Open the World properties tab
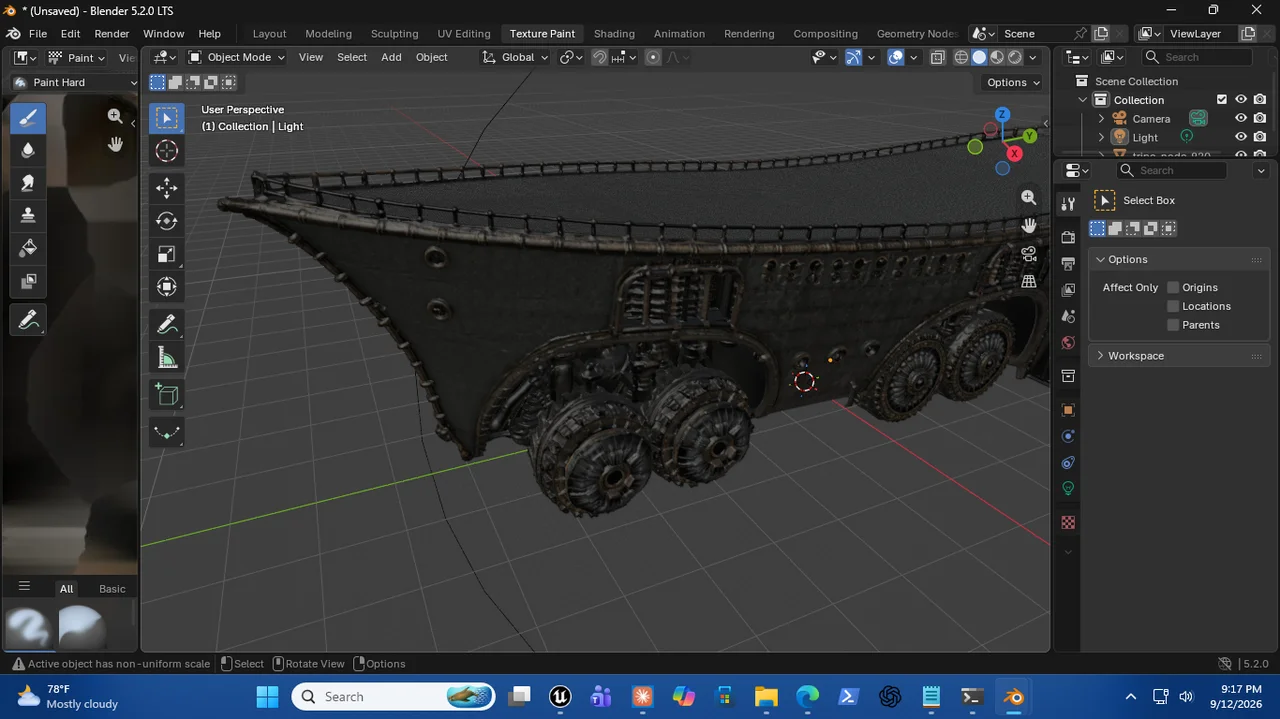This screenshot has width=1280, height=719. [x=1068, y=343]
